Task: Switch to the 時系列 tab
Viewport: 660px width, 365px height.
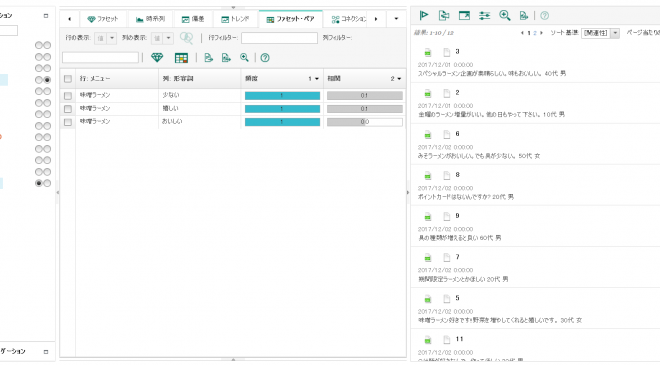Action: 150,19
